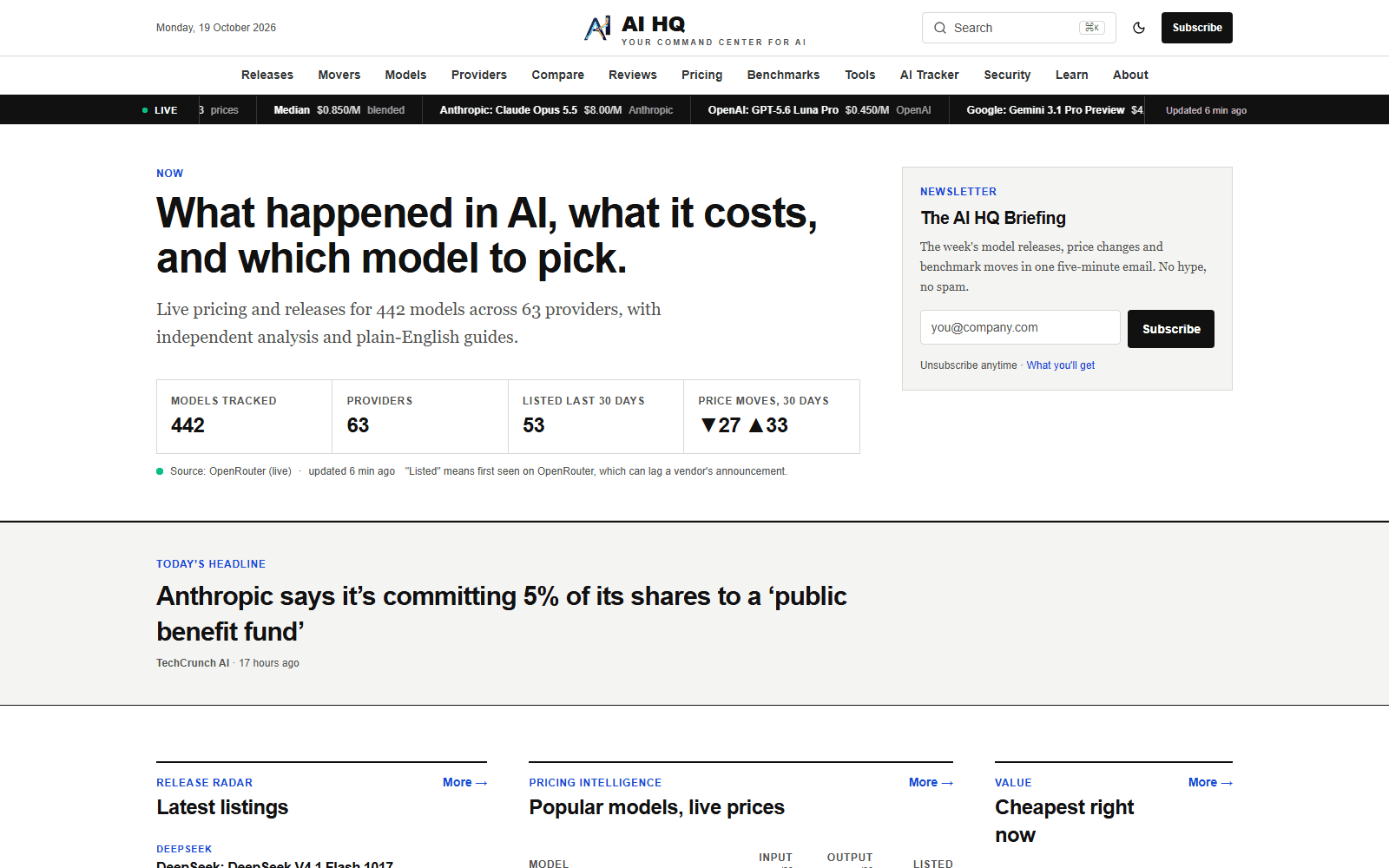The image size is (1389, 868).
Task: Click 'Cheapest right now' heading
Action: 1064,821
